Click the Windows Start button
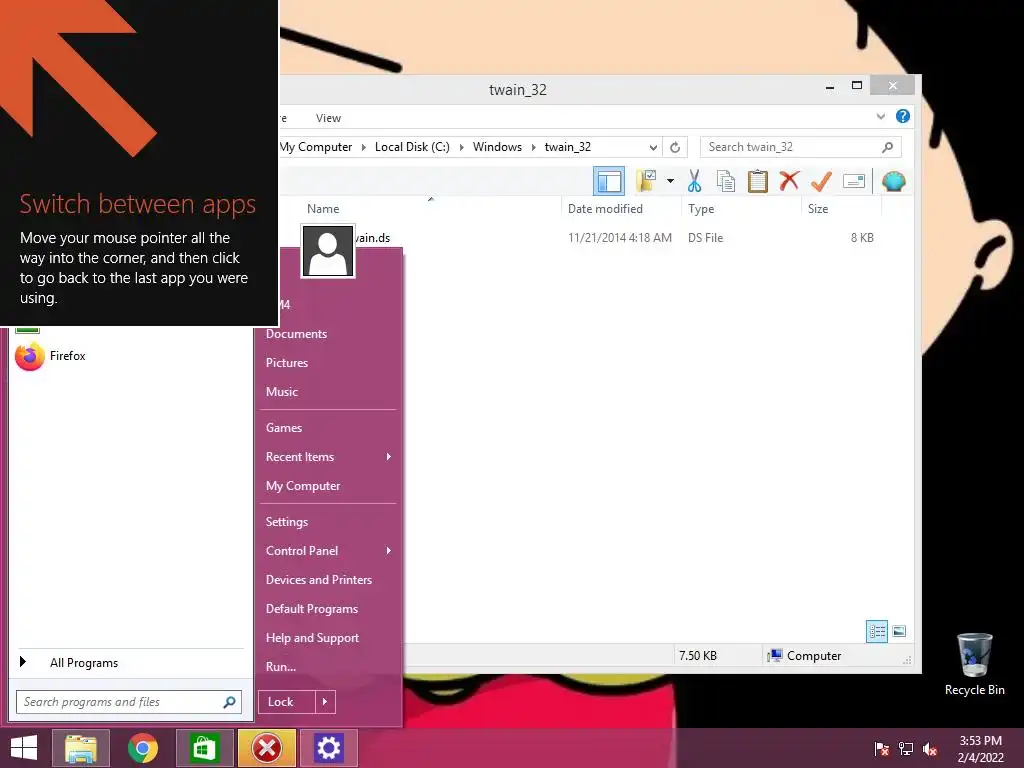Screen dimensions: 1024x768 pos(24,748)
